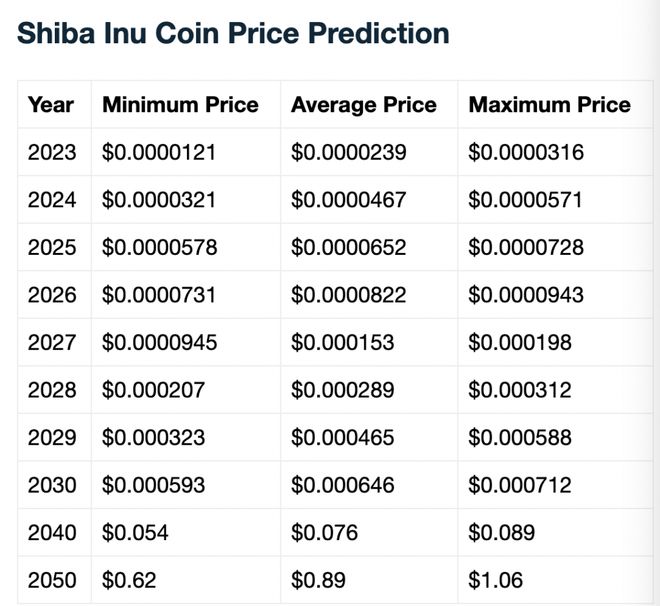Viewport: 660px width, 606px height.
Task: Select the 2040 year cell
Action: click(x=52, y=532)
